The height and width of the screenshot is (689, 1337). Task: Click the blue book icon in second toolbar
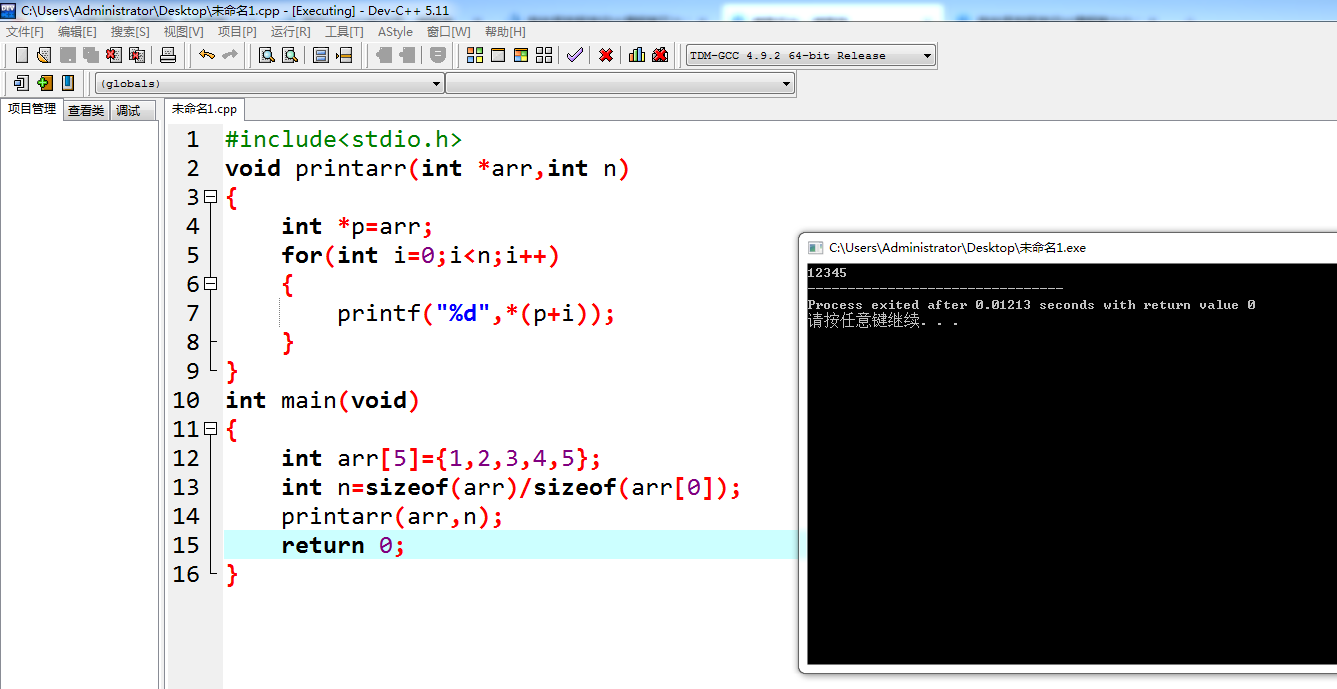pyautogui.click(x=68, y=83)
